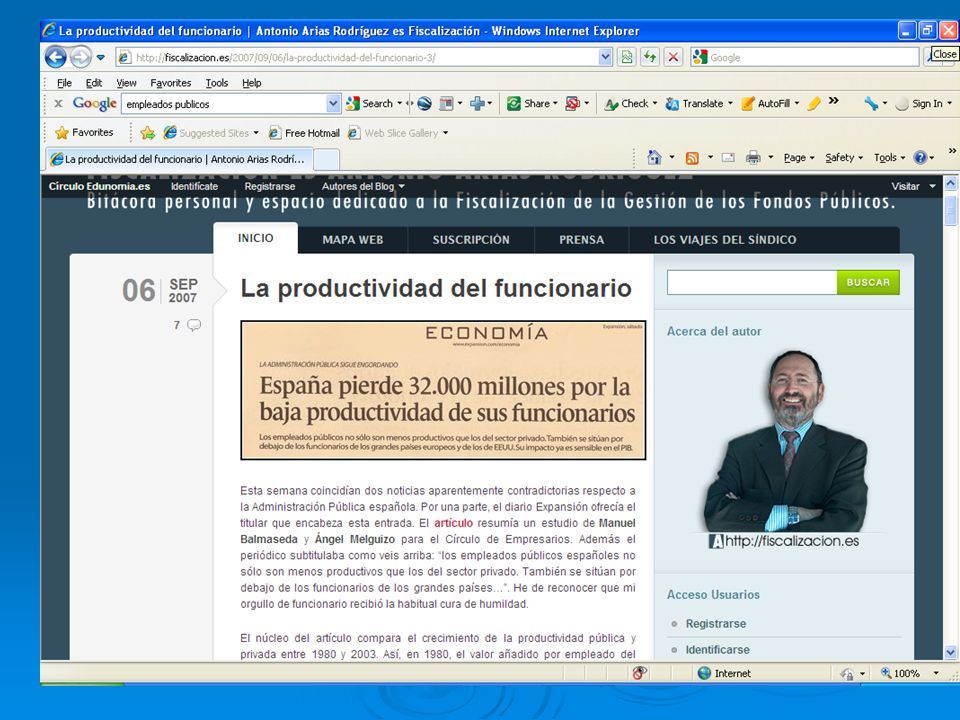
Task: Click the AutoFill button
Action: click(766, 103)
